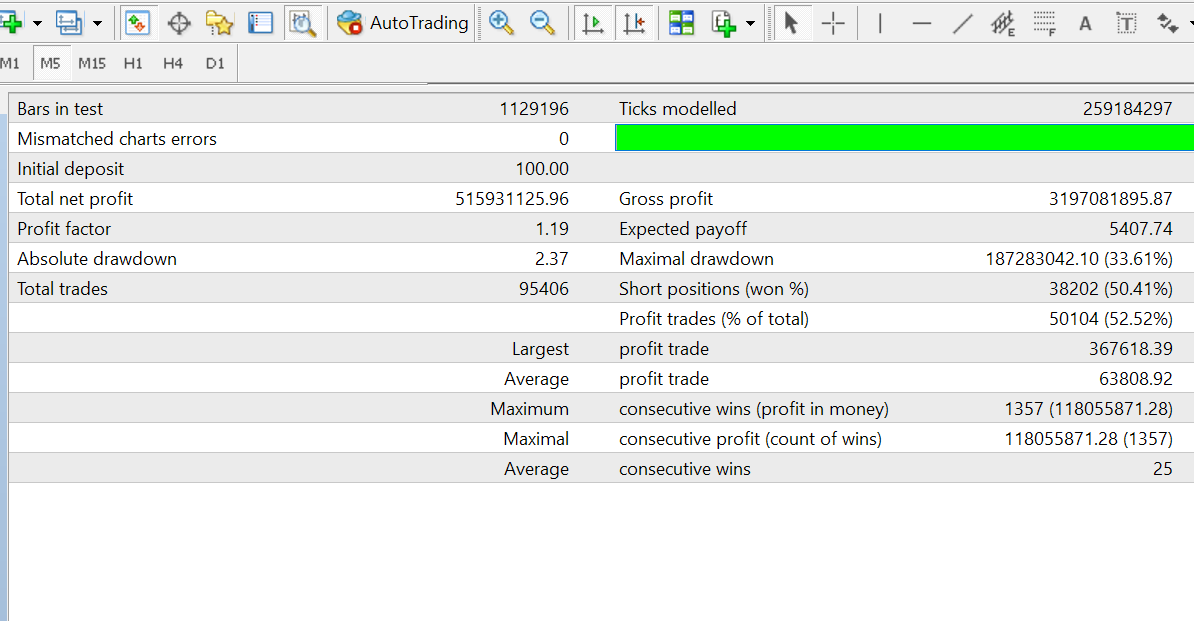Switch to M1 timeframe
The height and width of the screenshot is (621, 1194).
(x=10, y=63)
